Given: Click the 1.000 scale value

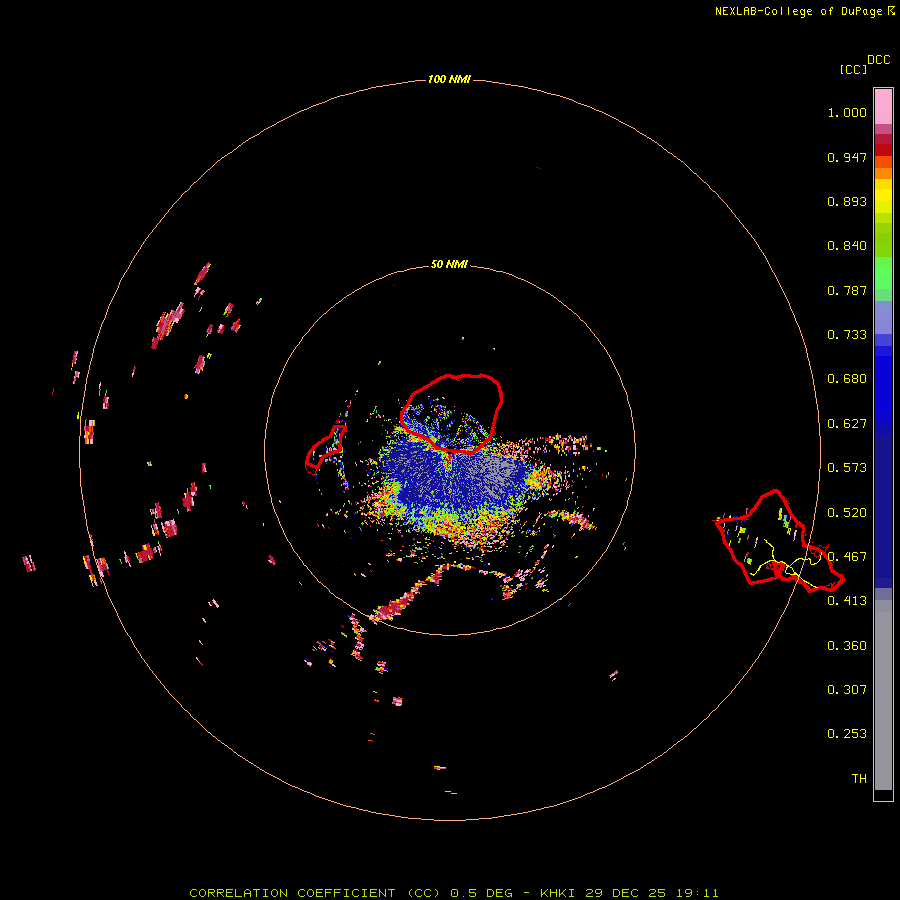Looking at the screenshot, I should click(847, 112).
